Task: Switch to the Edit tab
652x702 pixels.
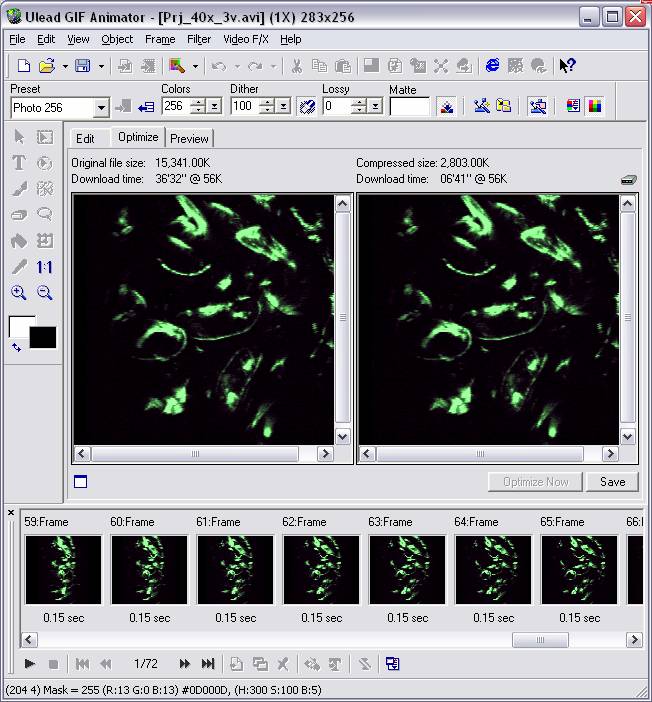Action: tap(85, 138)
